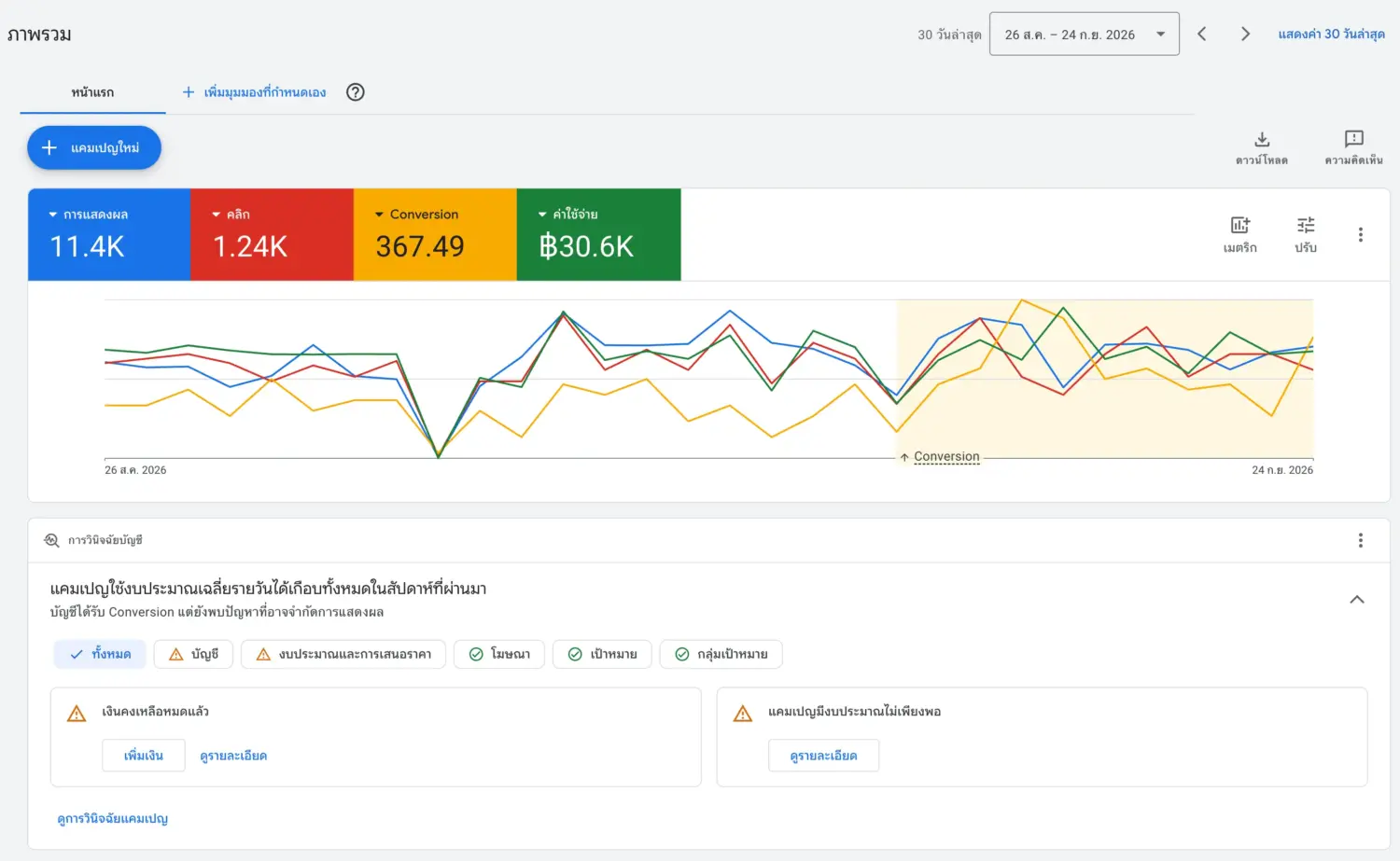Select the เป้าหมาย filter chip
Screen dimensions: 1400x861
602,654
